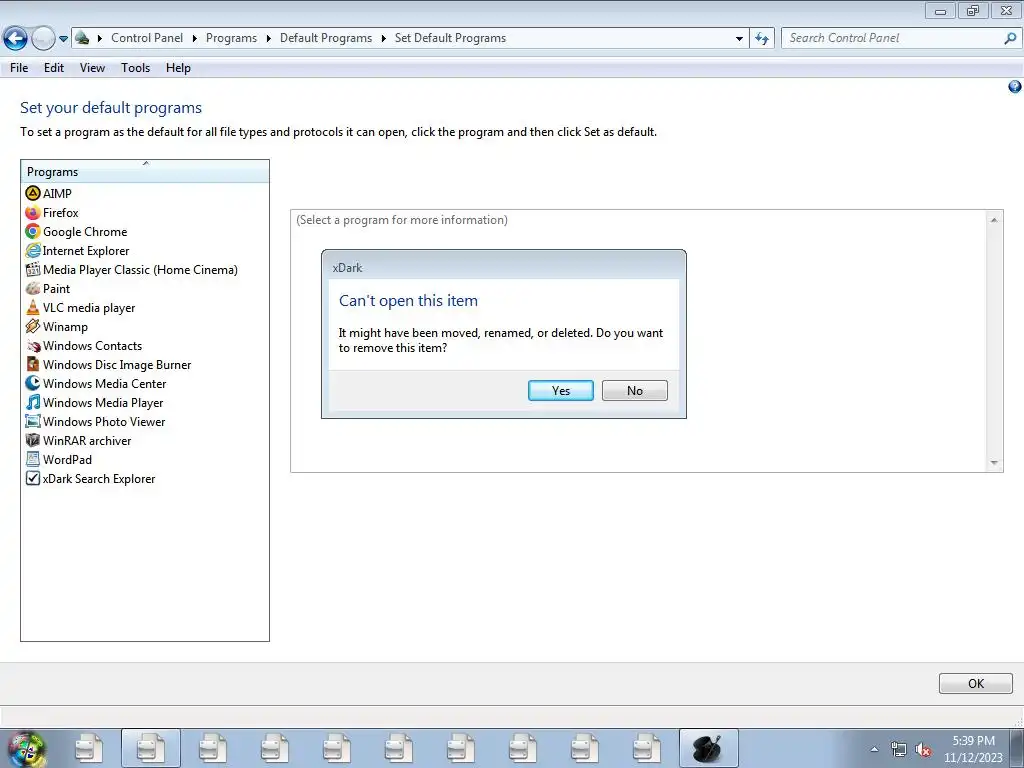The height and width of the screenshot is (768, 1024).
Task: Click Yes in the xDark dialog
Action: click(561, 391)
